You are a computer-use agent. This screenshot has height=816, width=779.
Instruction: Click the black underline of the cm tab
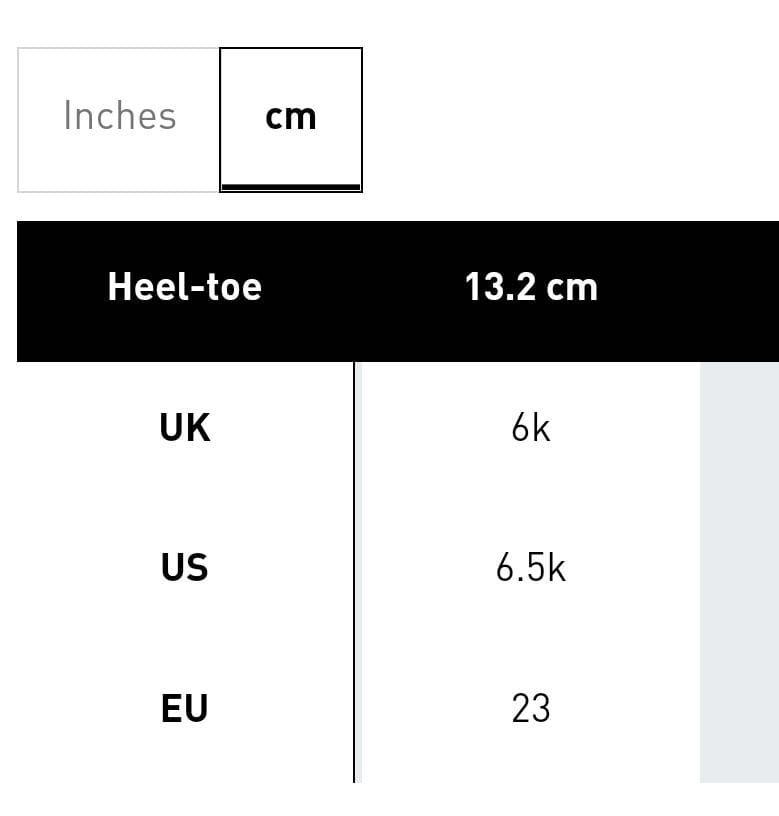[x=291, y=187]
